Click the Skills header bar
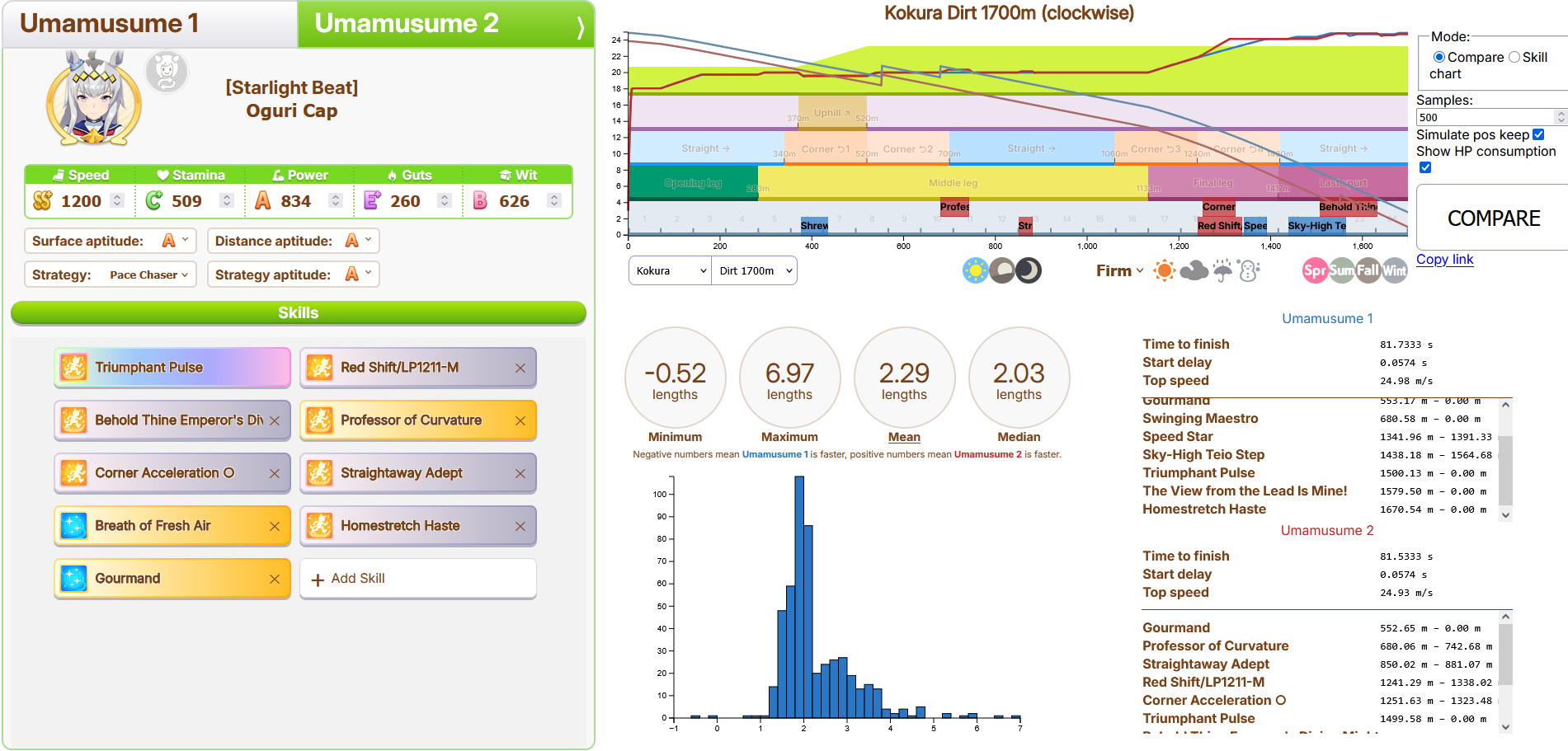Screen dimensions: 1568x751 click(298, 312)
